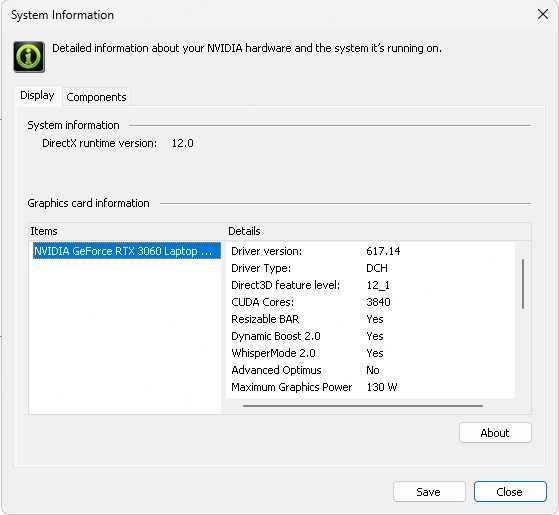Click the Items column header
559x515 pixels.
click(127, 231)
